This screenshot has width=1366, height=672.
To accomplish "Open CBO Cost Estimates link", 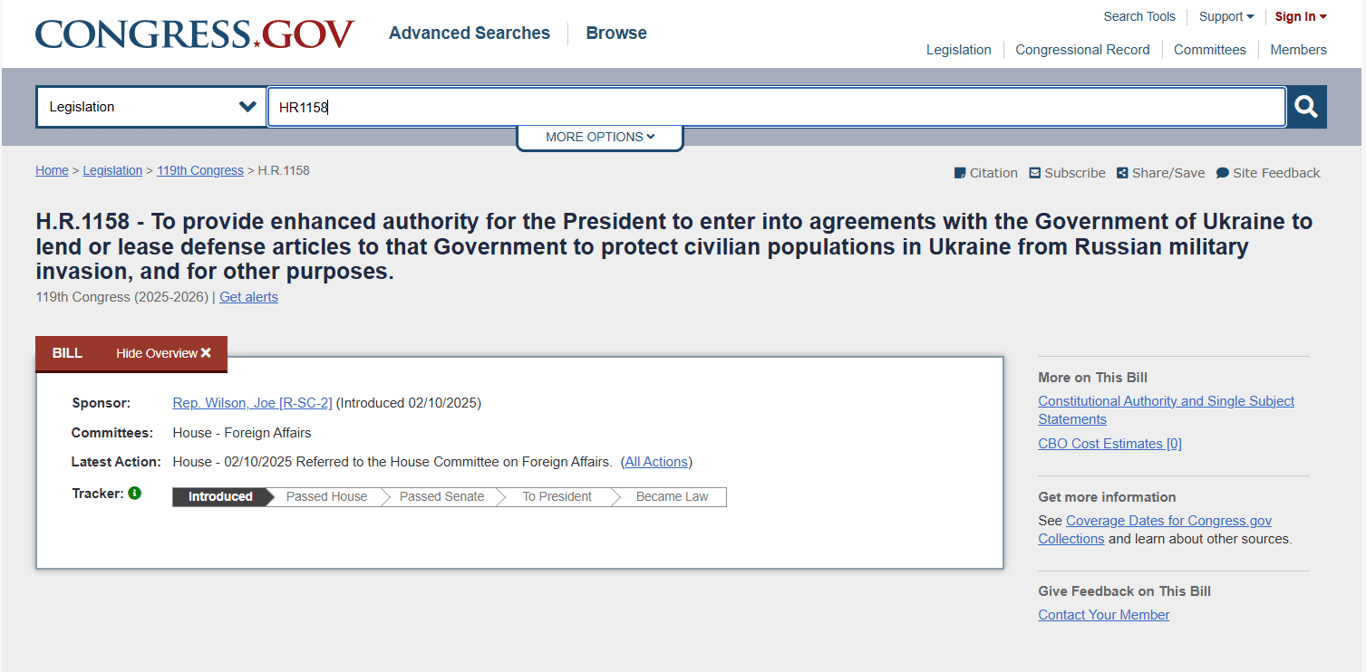I will [1109, 444].
